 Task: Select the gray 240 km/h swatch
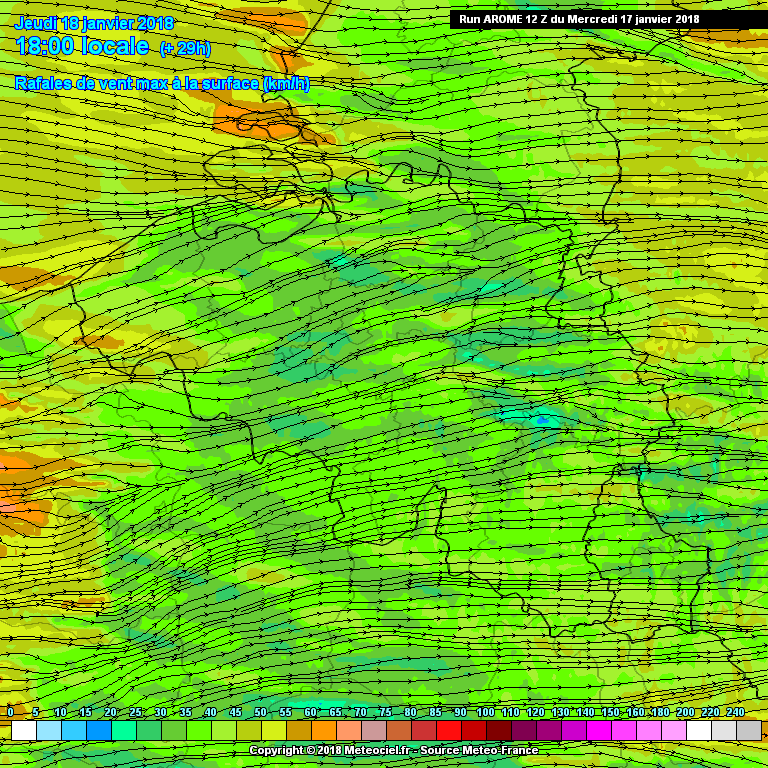(x=749, y=730)
